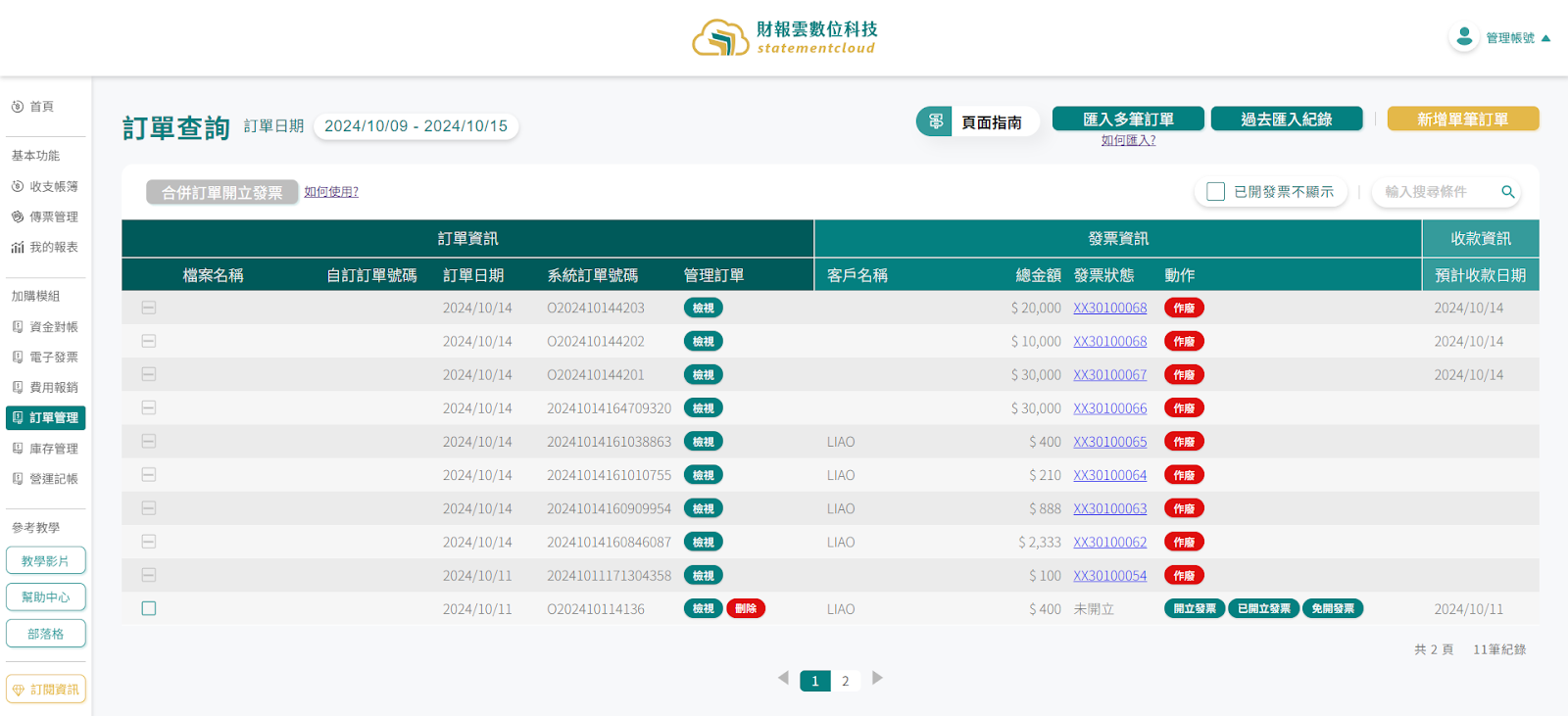This screenshot has width=1568, height=716.
Task: Click the statementcloud logo
Action: [x=784, y=37]
